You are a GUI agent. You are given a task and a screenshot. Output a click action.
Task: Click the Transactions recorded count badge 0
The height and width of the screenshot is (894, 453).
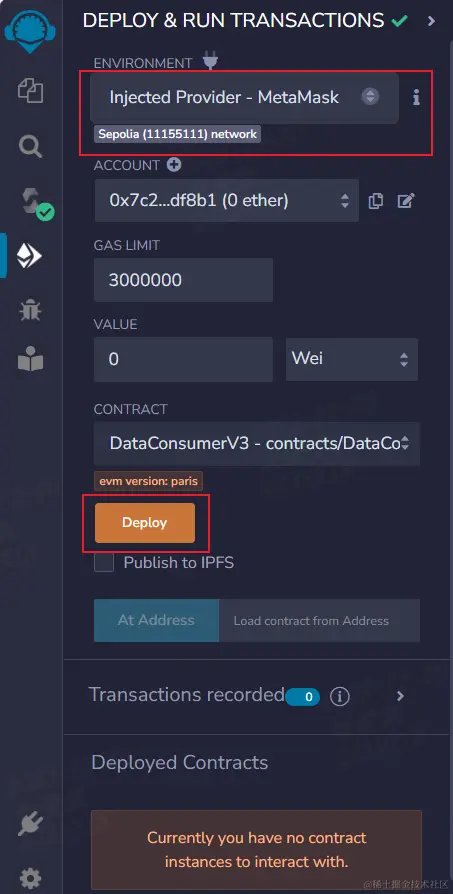[303, 697]
